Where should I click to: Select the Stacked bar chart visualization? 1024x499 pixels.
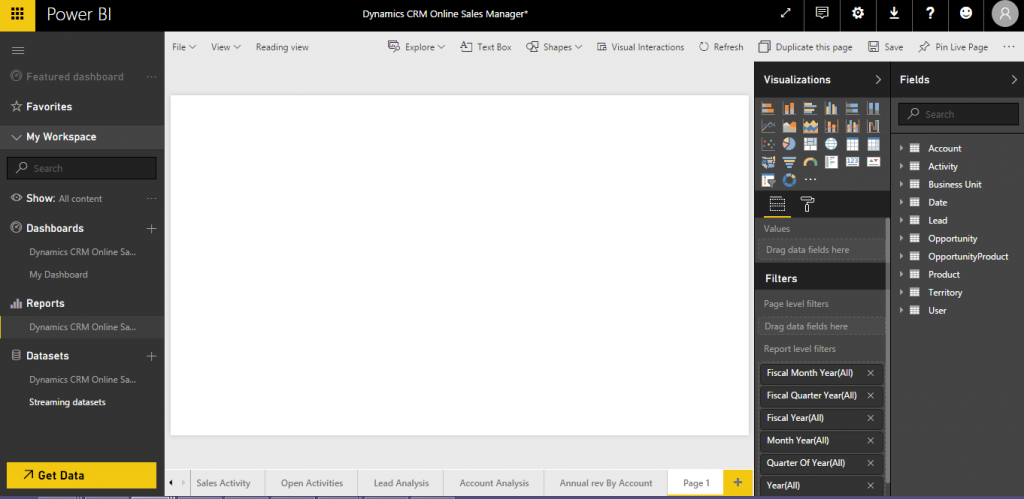[x=768, y=108]
